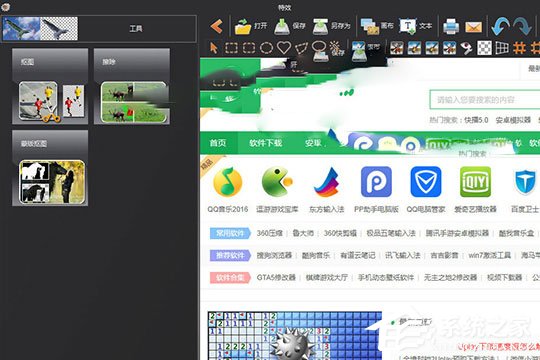This screenshot has height=360, width=540.
Task: Select the magic wand tool
Action: (x=335, y=47)
